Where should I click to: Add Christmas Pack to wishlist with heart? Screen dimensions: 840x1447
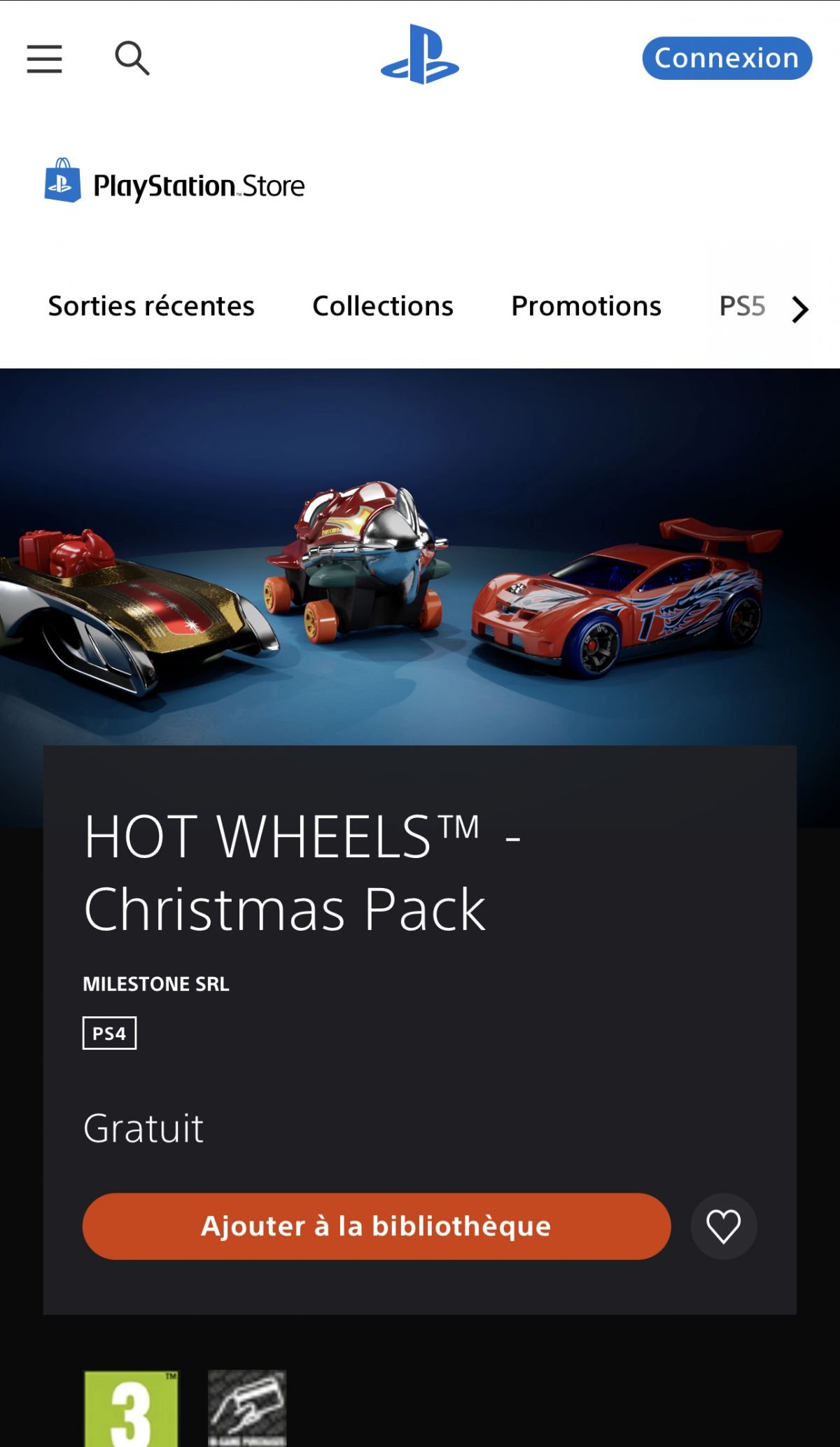[x=724, y=1226]
